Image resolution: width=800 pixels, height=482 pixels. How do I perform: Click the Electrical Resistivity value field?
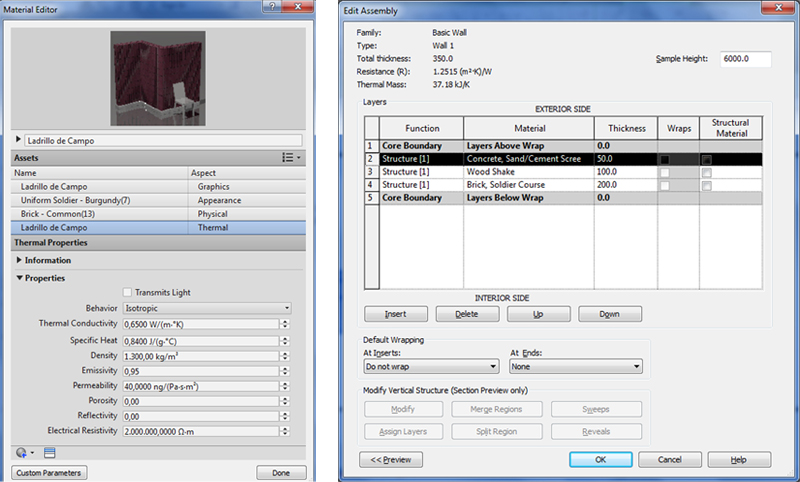tap(201, 432)
